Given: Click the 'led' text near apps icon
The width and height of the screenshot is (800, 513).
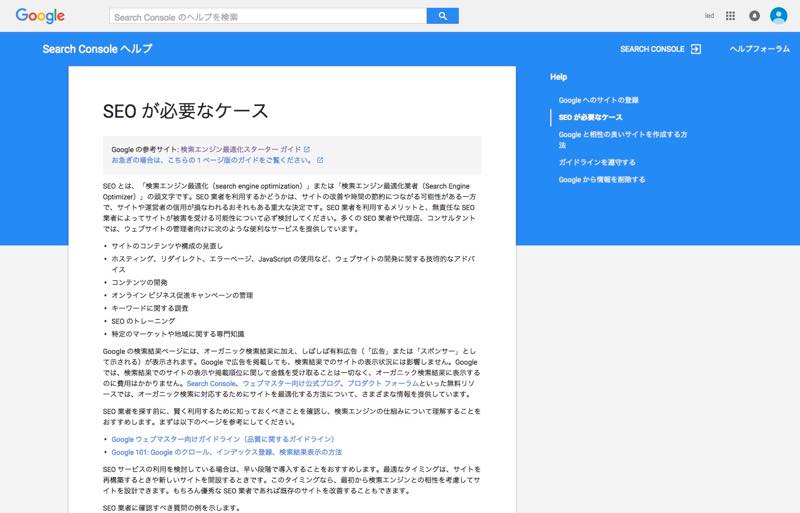Looking at the screenshot, I should coord(709,16).
